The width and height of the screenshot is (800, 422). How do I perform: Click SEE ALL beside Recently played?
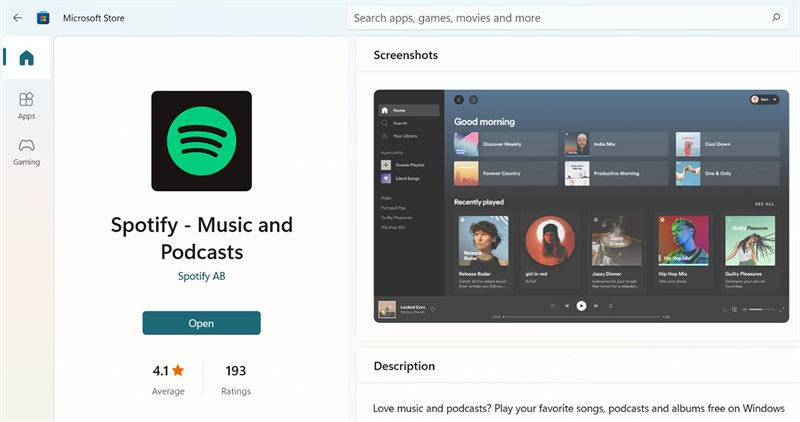pos(764,204)
